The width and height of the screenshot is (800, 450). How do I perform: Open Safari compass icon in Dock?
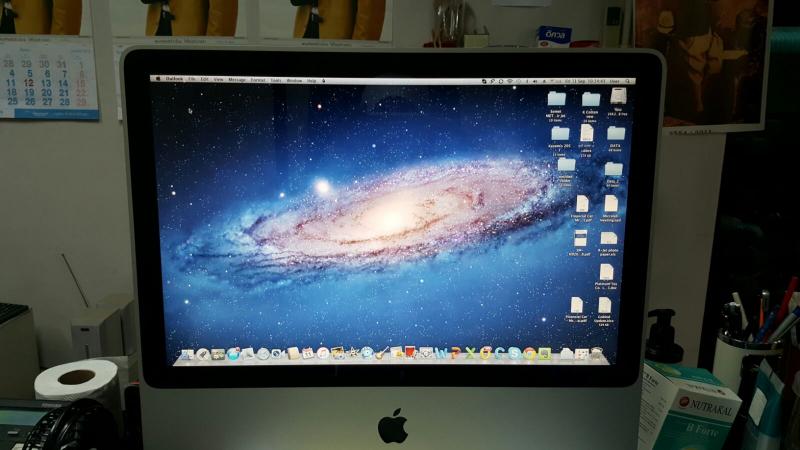263,354
